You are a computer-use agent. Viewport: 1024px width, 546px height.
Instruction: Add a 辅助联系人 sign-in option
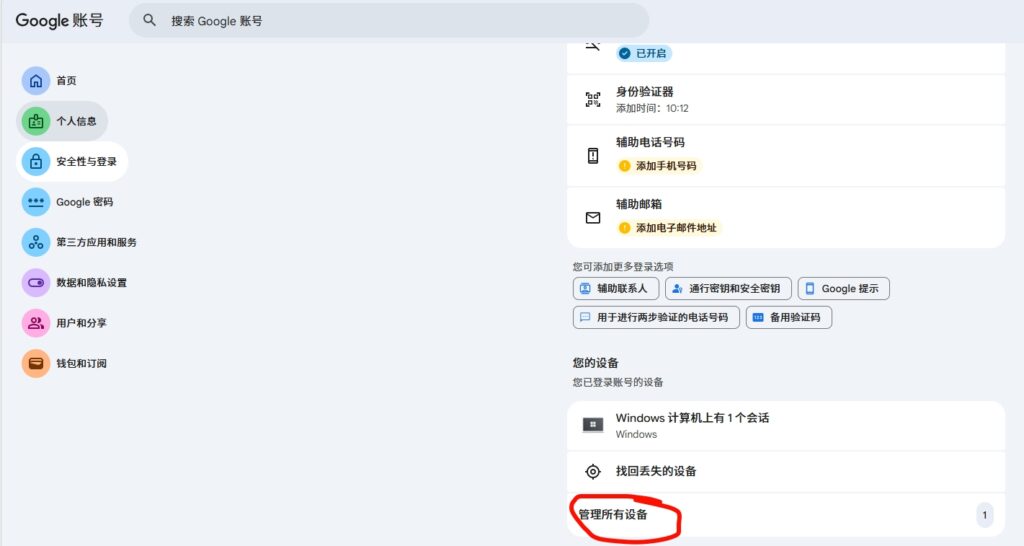click(616, 289)
